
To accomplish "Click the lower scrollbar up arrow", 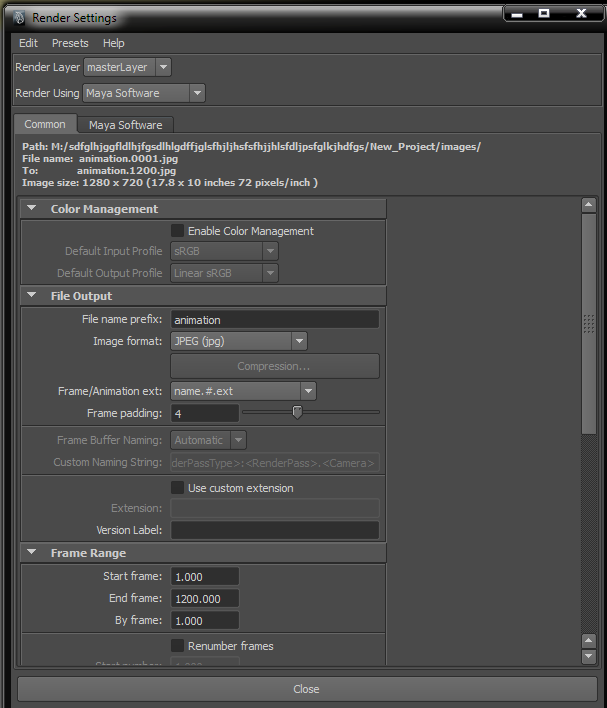I will click(x=588, y=641).
